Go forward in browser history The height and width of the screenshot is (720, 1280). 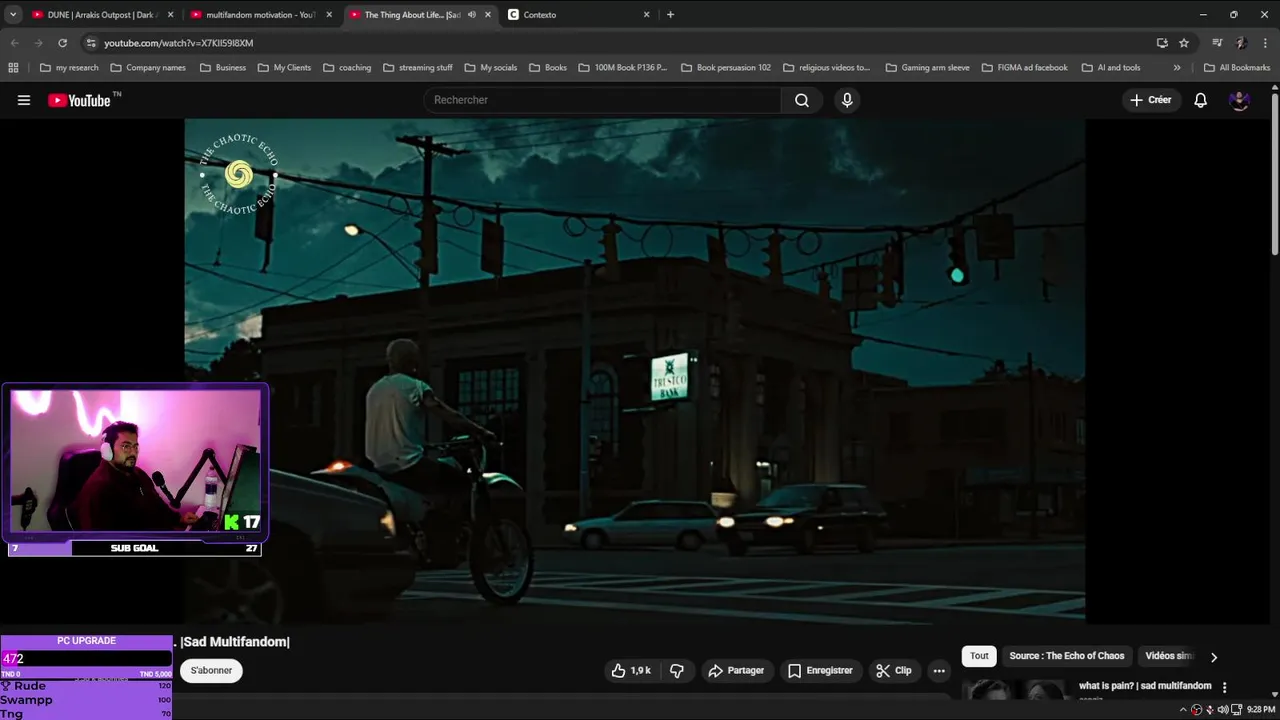point(38,43)
